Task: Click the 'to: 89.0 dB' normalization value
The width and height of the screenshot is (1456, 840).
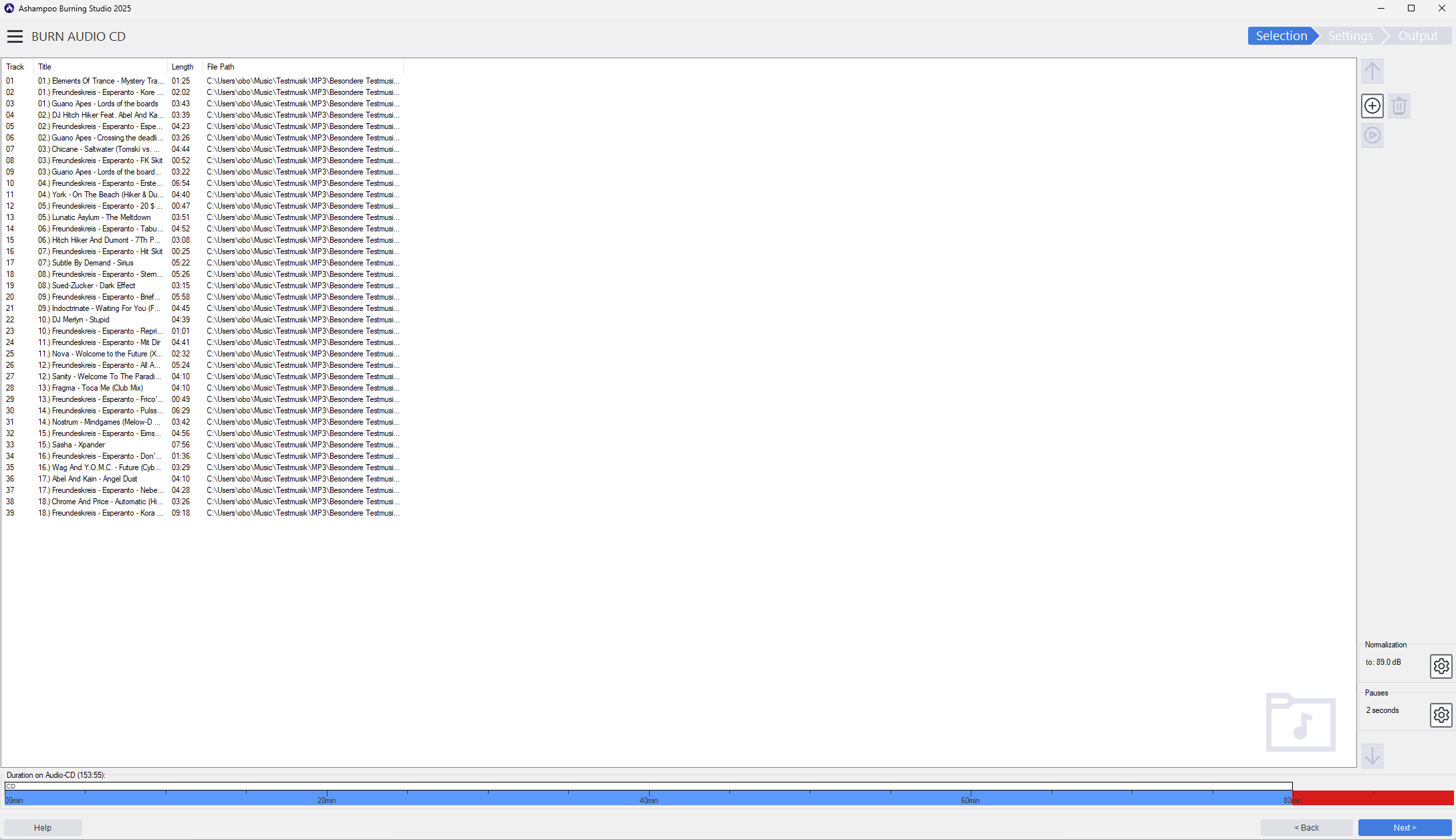Action: tap(1383, 662)
